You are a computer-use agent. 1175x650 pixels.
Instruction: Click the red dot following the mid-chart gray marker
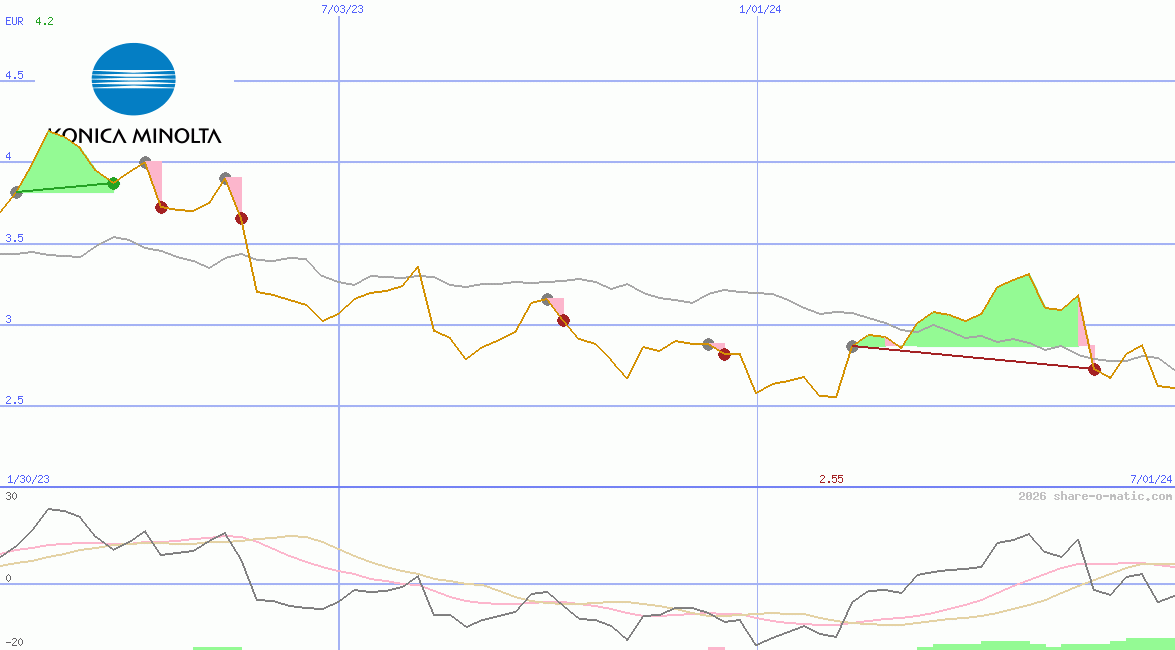562,320
